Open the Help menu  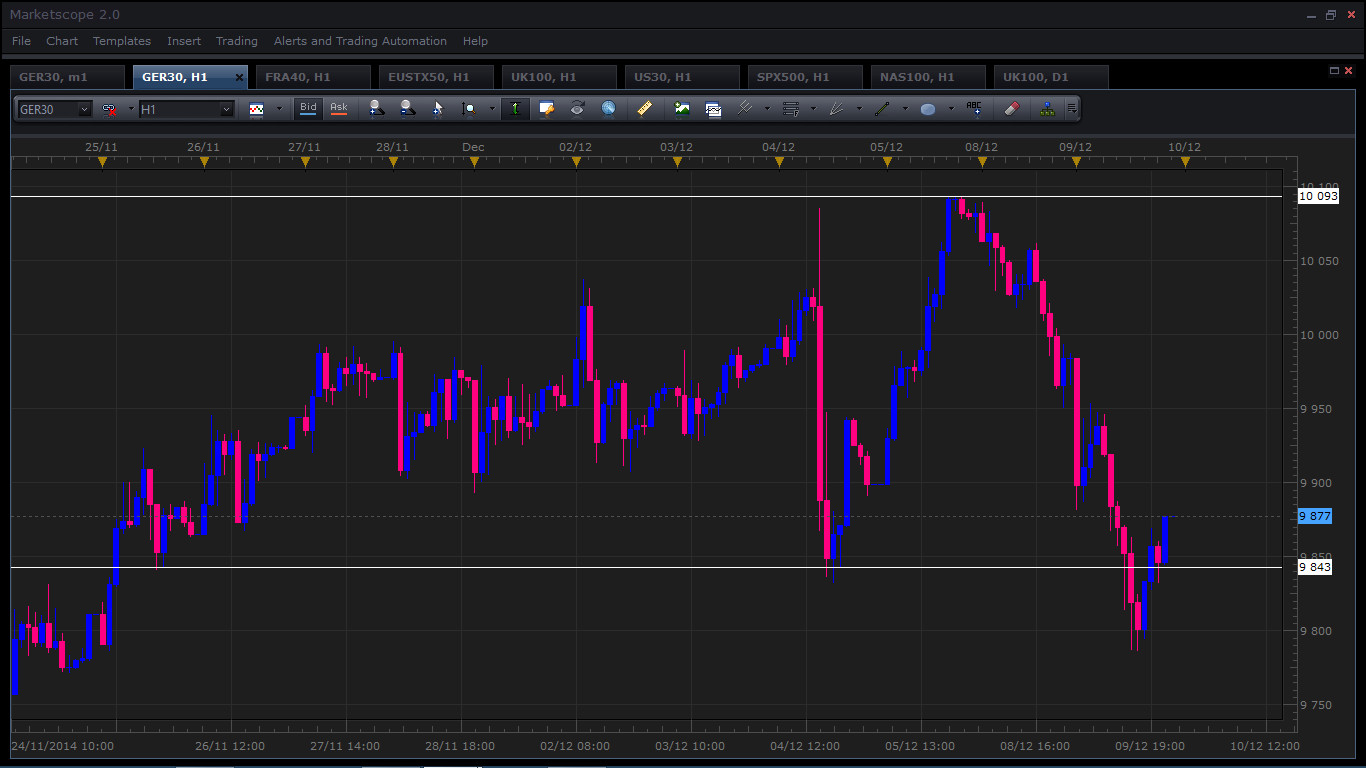pyautogui.click(x=475, y=41)
